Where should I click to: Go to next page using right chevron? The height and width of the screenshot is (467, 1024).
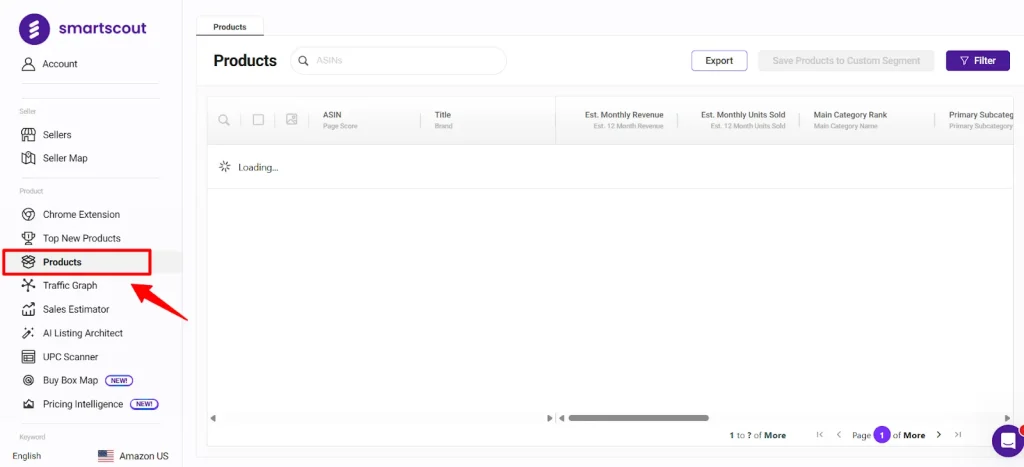[939, 435]
